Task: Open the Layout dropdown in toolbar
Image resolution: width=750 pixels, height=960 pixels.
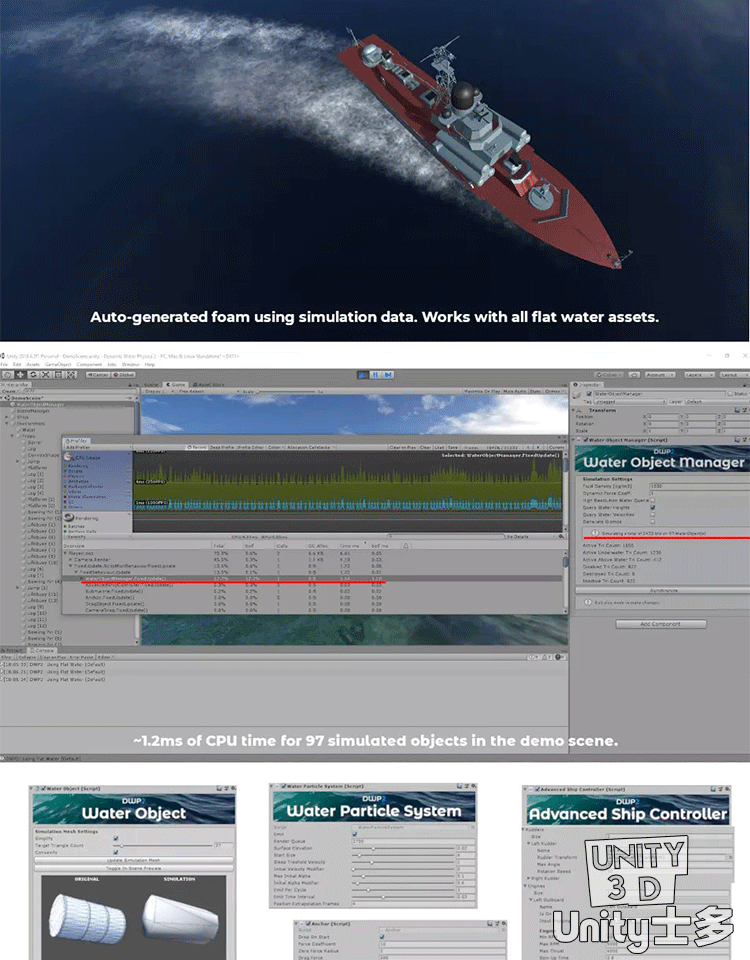Action: point(733,375)
